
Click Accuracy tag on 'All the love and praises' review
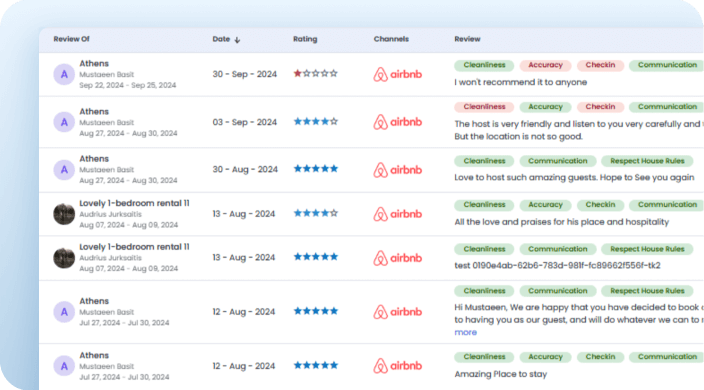point(546,205)
